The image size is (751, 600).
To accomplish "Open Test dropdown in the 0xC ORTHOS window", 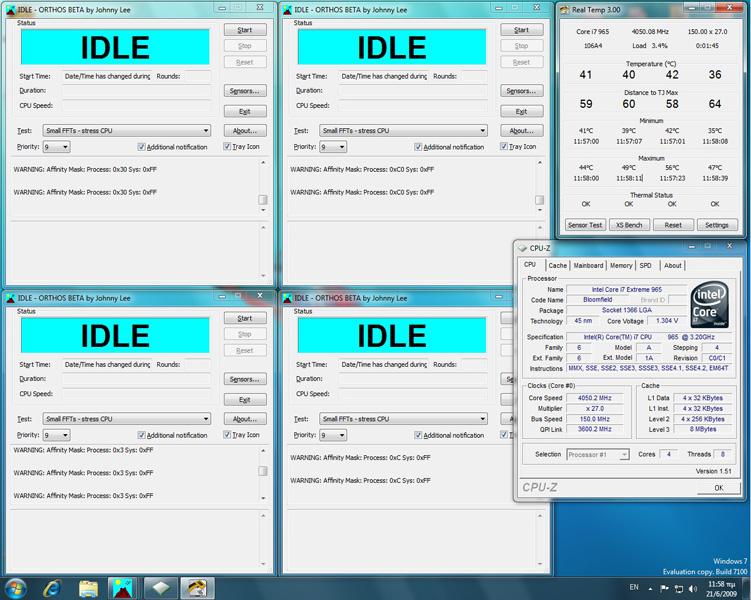I will (404, 419).
